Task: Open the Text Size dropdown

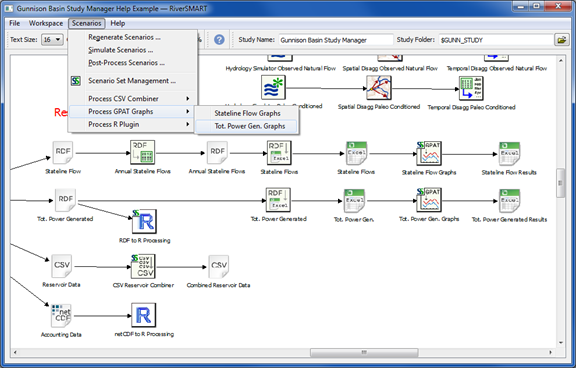Action: pos(53,40)
